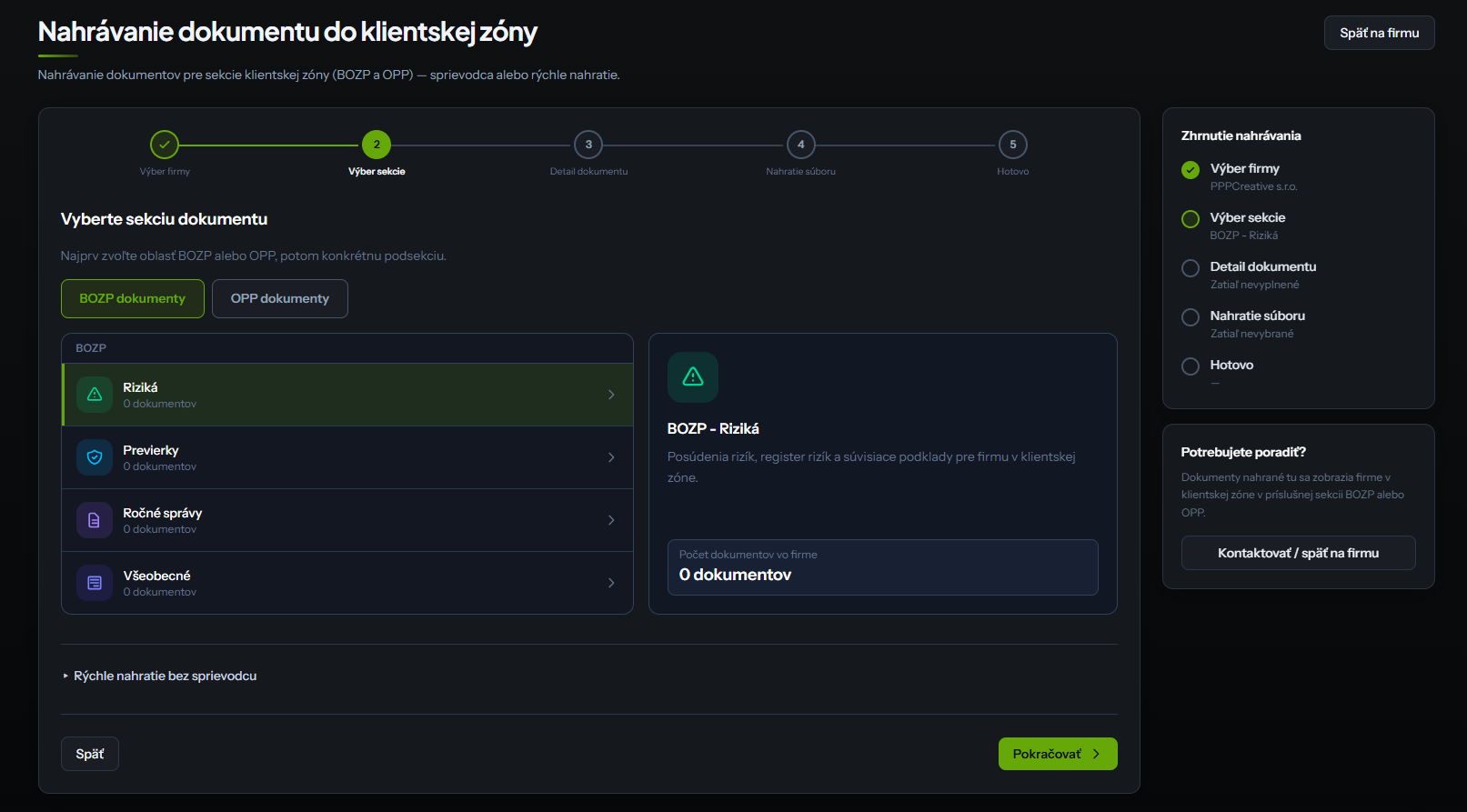
Task: Switch to OPP dokumenty tab
Action: tap(280, 298)
